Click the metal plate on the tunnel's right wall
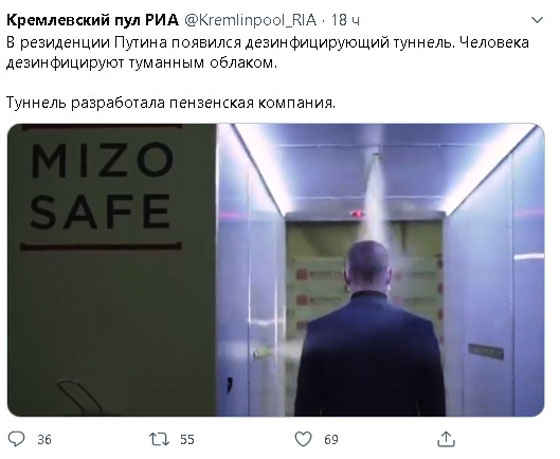This screenshot has width=560, height=459. [x=486, y=351]
